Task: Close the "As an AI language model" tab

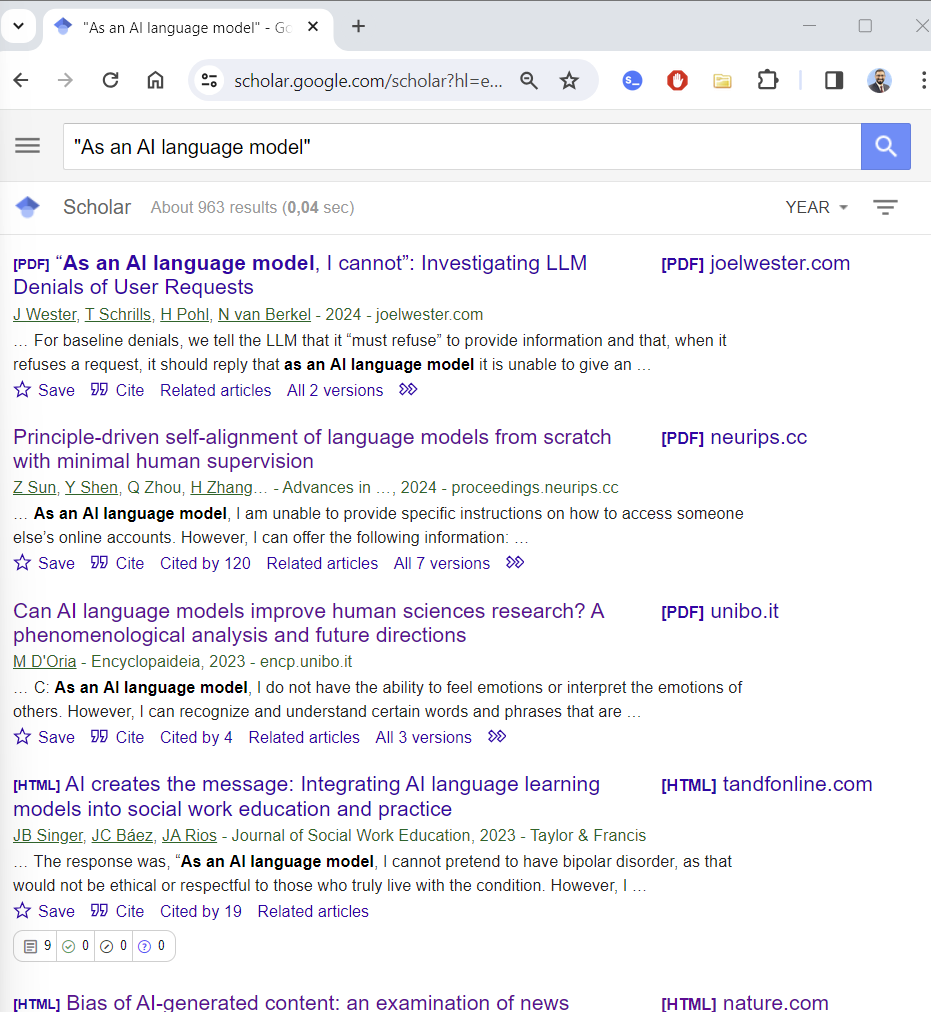Action: [x=313, y=26]
